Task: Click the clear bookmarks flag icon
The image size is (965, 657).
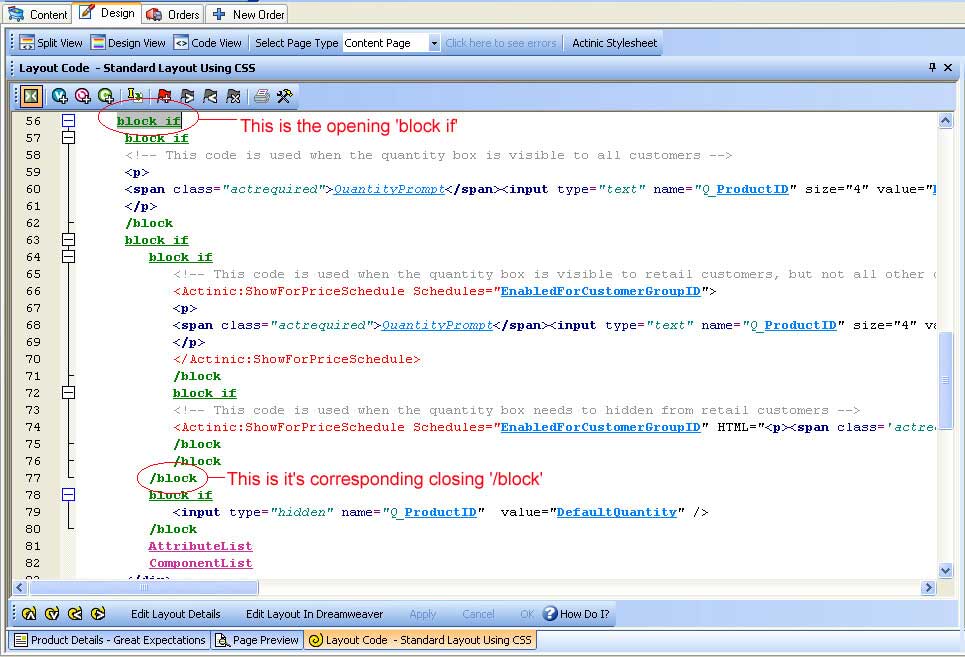Action: tap(233, 96)
